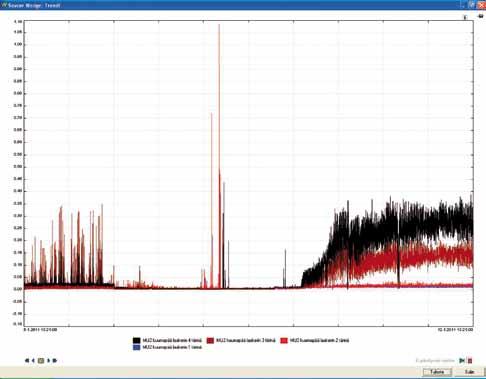Image resolution: width=486 pixels, height=379 pixels.
Task: Jump to the start of the trend (double-left arrow)
Action: 27,360
